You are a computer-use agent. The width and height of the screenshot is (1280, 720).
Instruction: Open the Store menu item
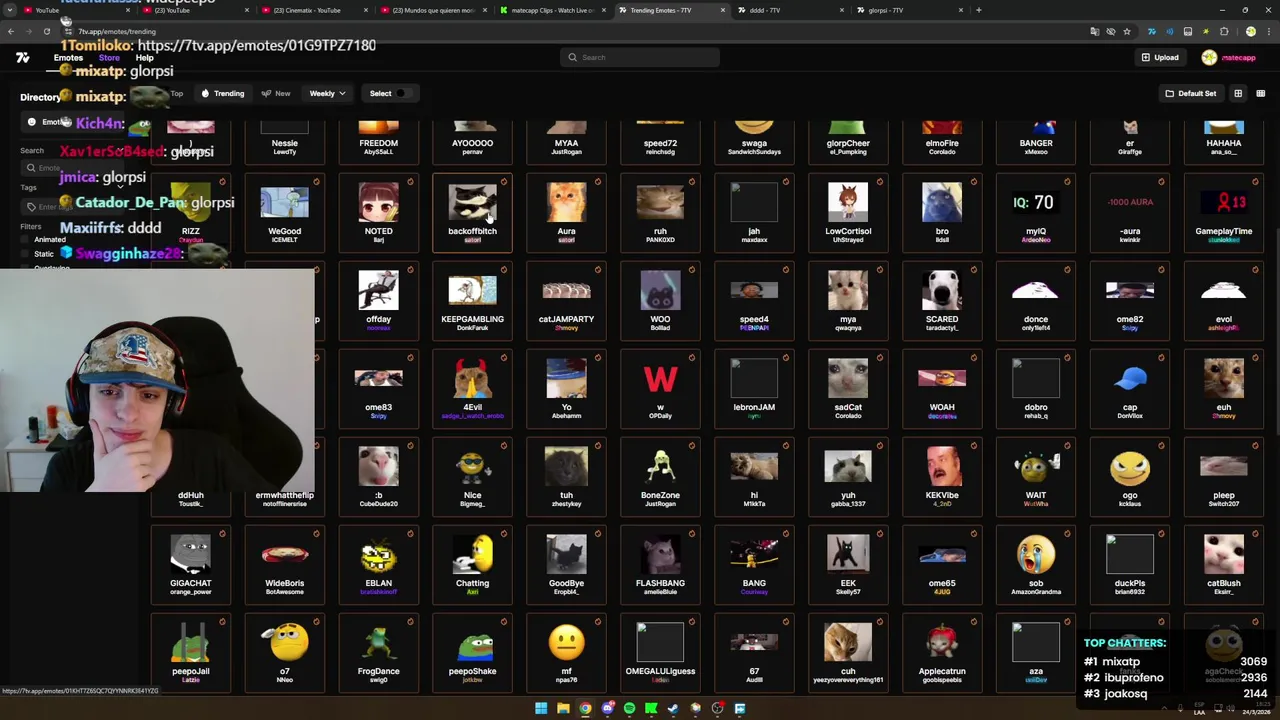109,58
